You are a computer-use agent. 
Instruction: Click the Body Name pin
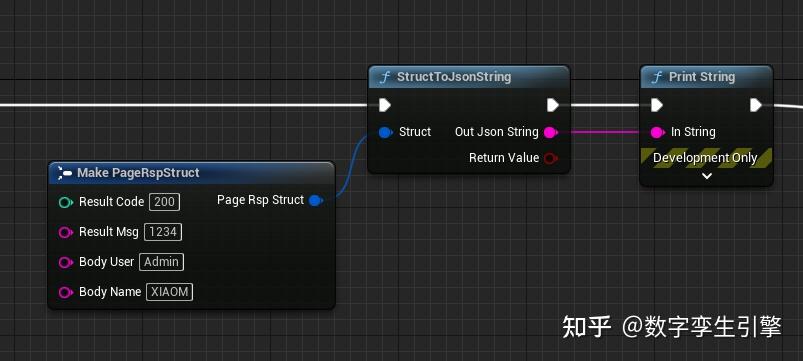(x=66, y=292)
